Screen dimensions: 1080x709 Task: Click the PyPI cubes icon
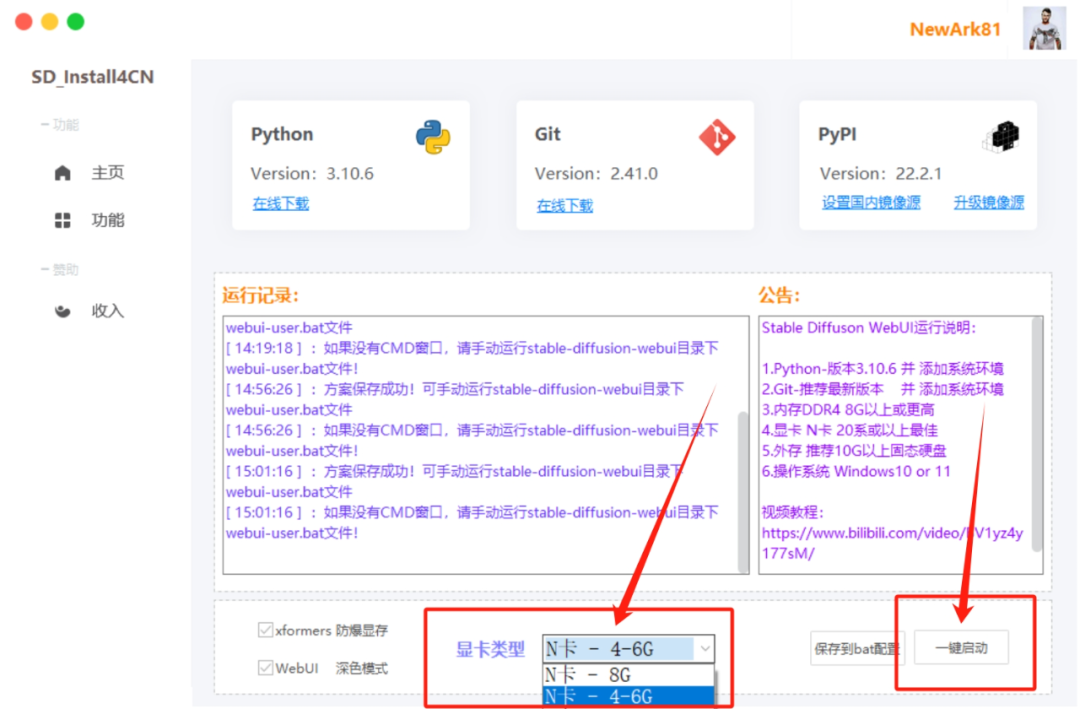[1001, 136]
